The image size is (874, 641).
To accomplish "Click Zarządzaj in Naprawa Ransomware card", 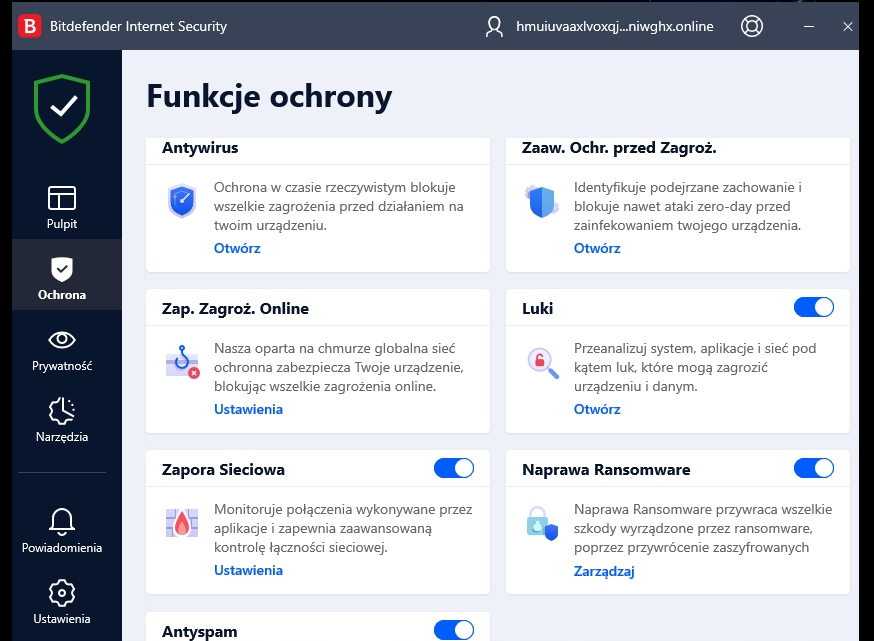I will [x=604, y=571].
